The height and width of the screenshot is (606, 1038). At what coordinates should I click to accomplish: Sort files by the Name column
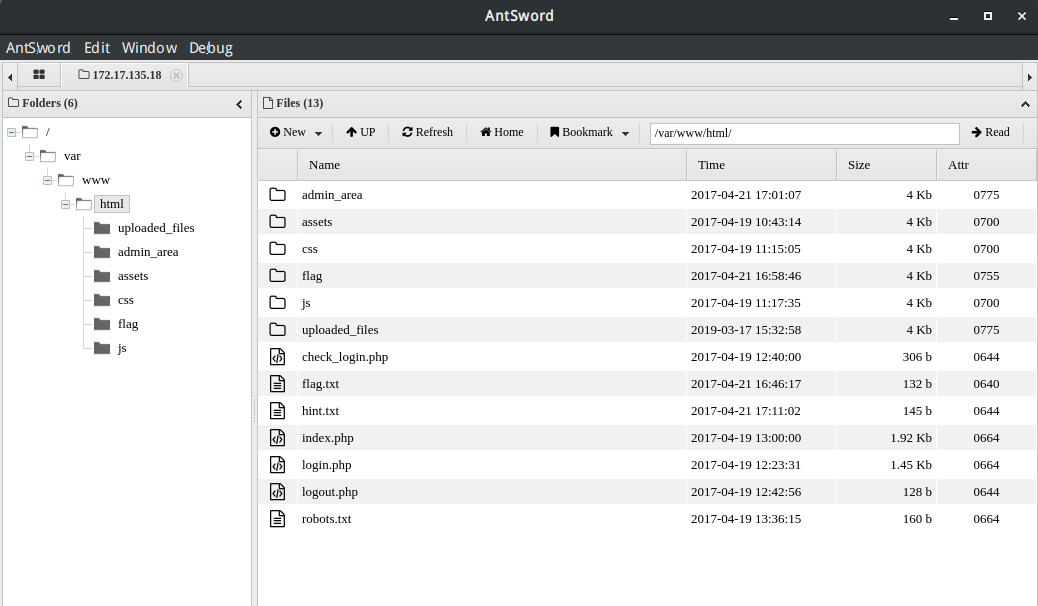pyautogui.click(x=492, y=165)
